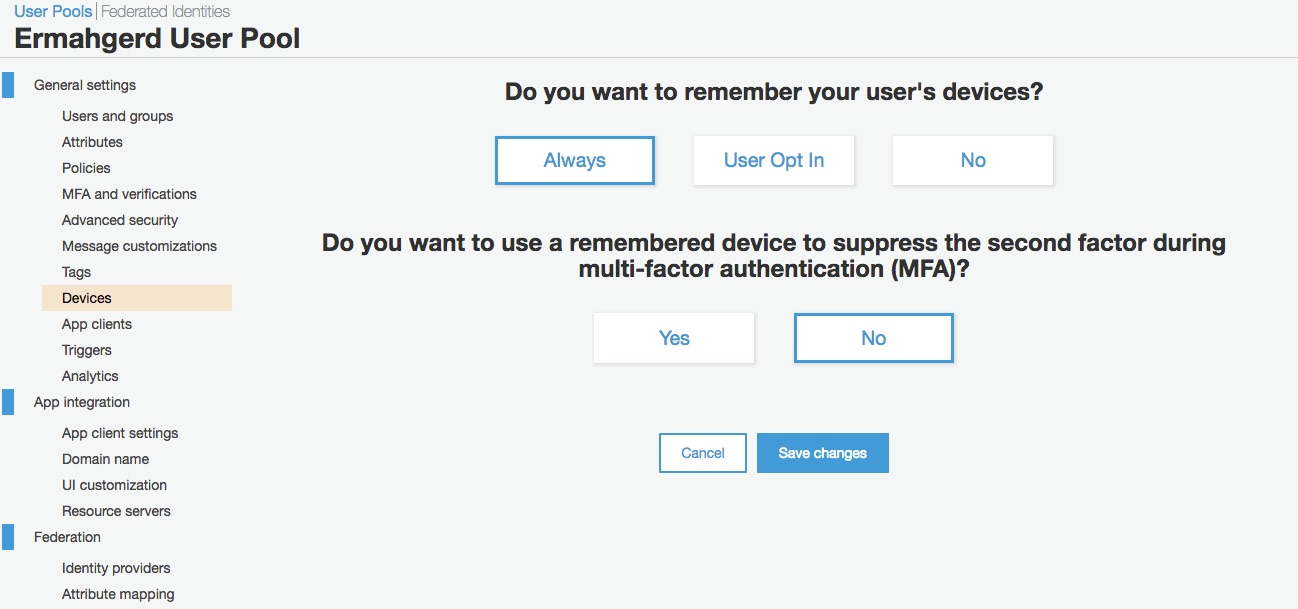Select App clients in sidebar
1298x609 pixels.
point(97,324)
